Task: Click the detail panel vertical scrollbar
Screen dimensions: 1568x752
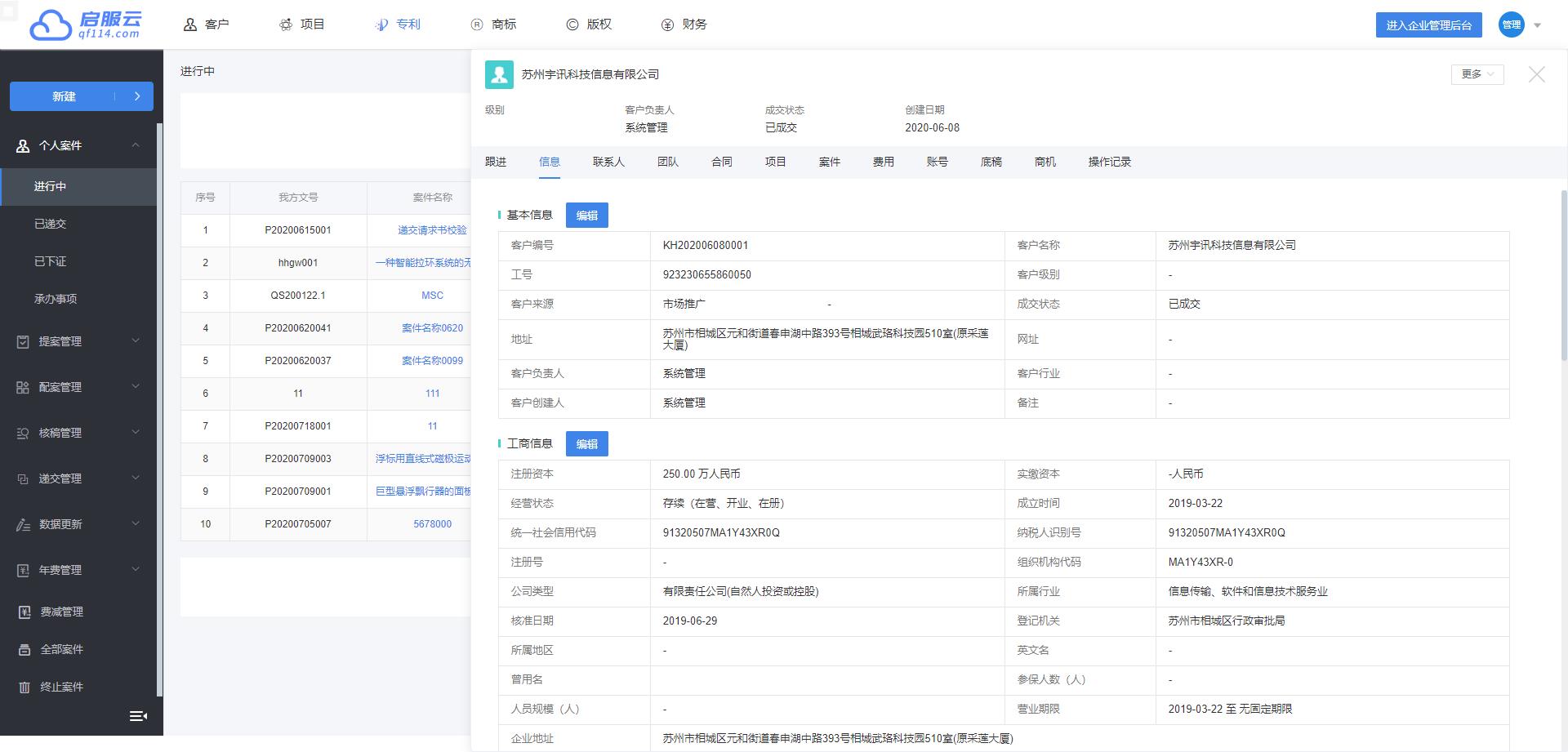Action: 1564,274
